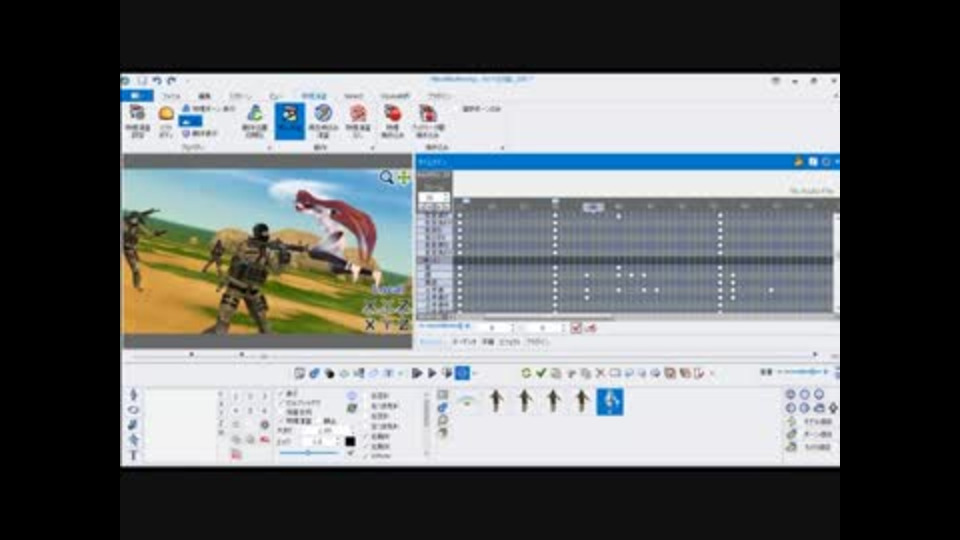
Task: Switch to the Edit (編集) ribbon tab
Action: point(204,96)
